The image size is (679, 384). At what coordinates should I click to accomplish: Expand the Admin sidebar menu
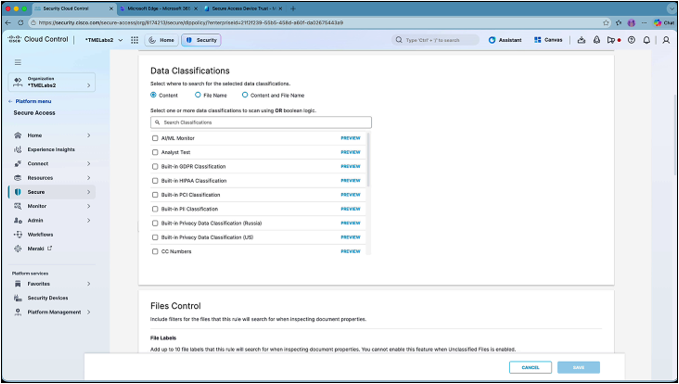point(88,220)
